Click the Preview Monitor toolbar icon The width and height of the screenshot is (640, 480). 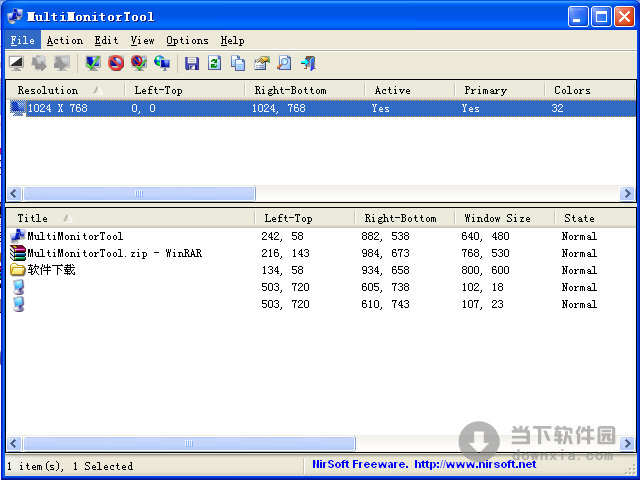point(17,63)
